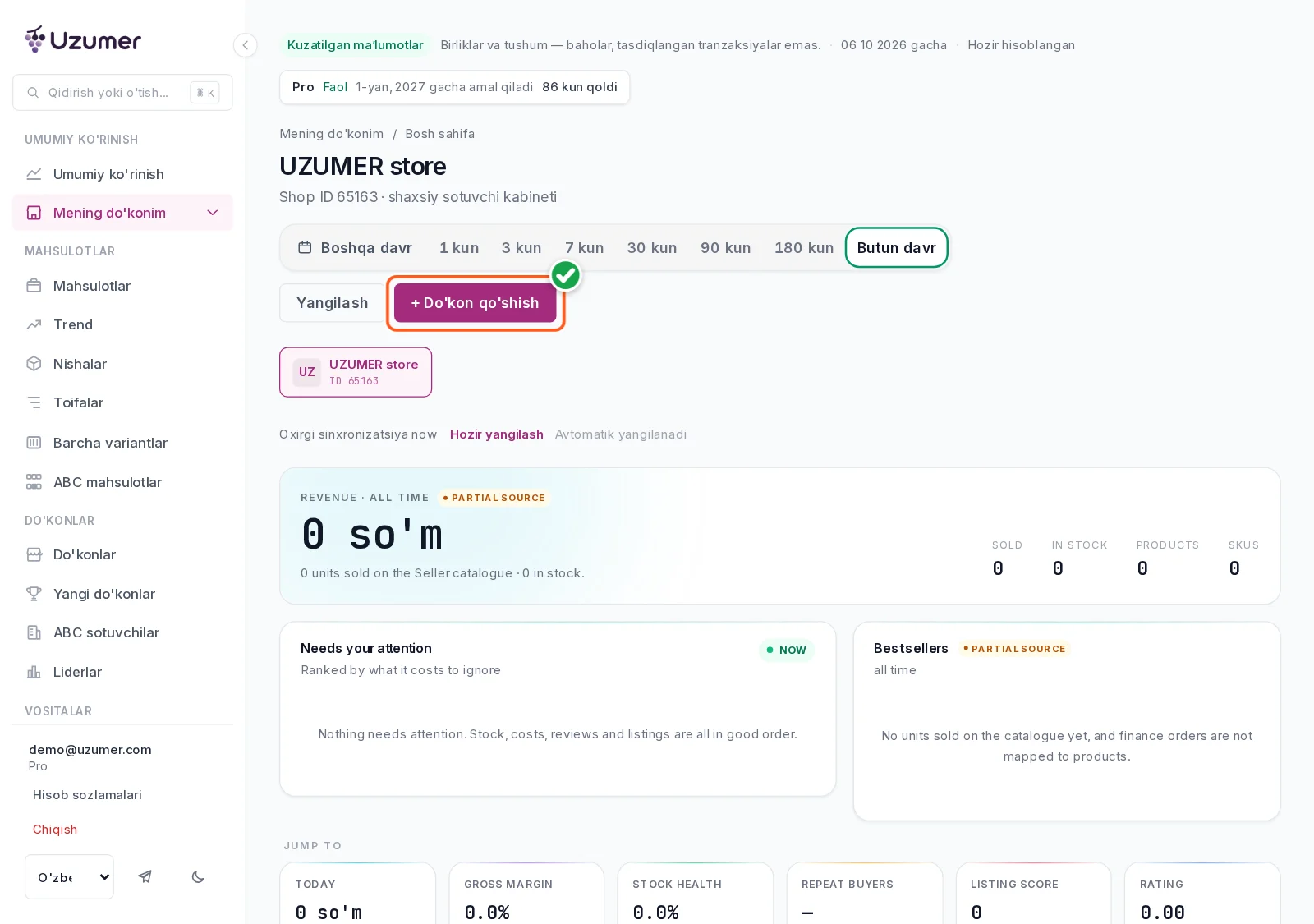Select the 7 kun period tab

pos(585,248)
